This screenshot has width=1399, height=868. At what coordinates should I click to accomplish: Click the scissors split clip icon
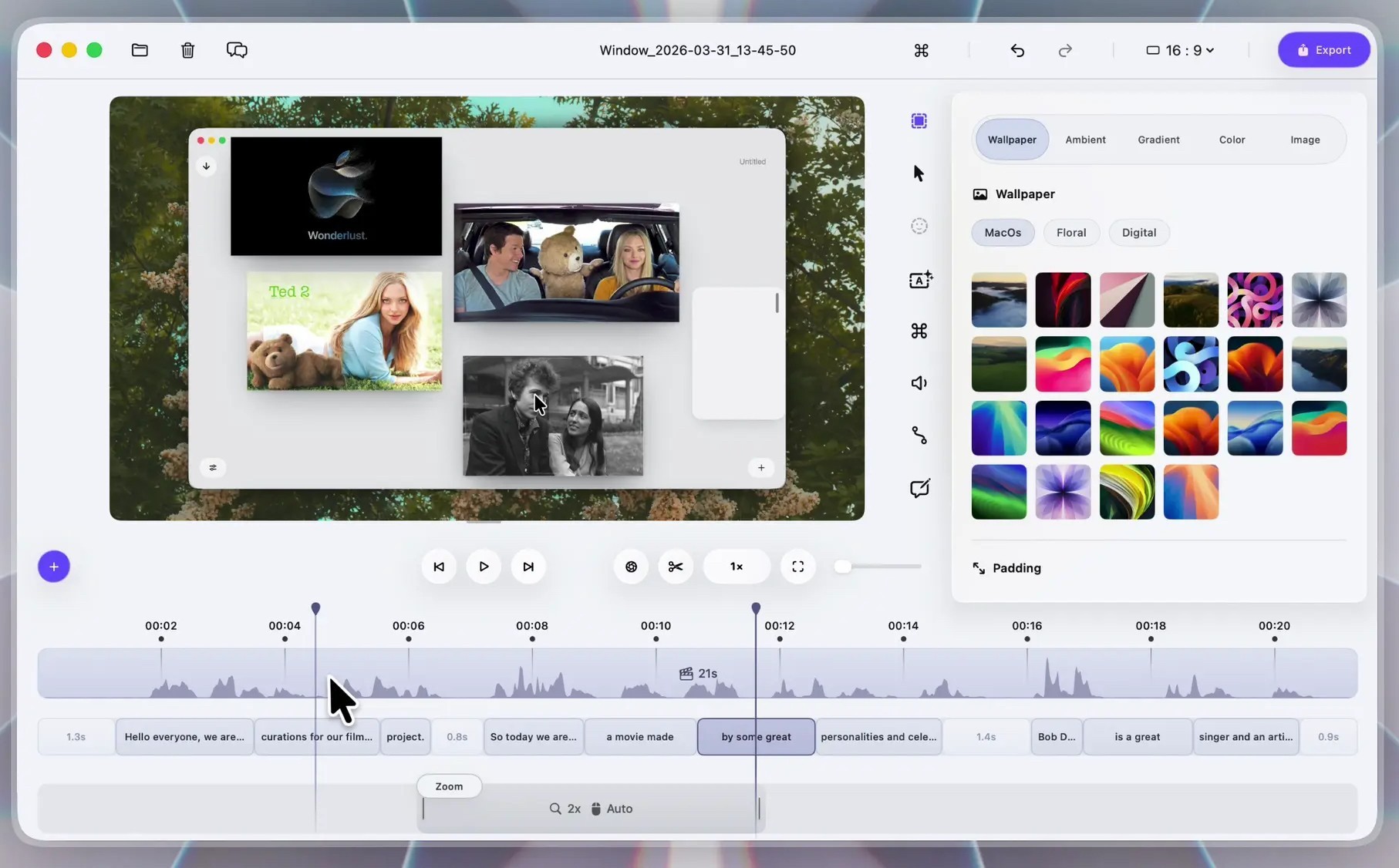point(676,567)
